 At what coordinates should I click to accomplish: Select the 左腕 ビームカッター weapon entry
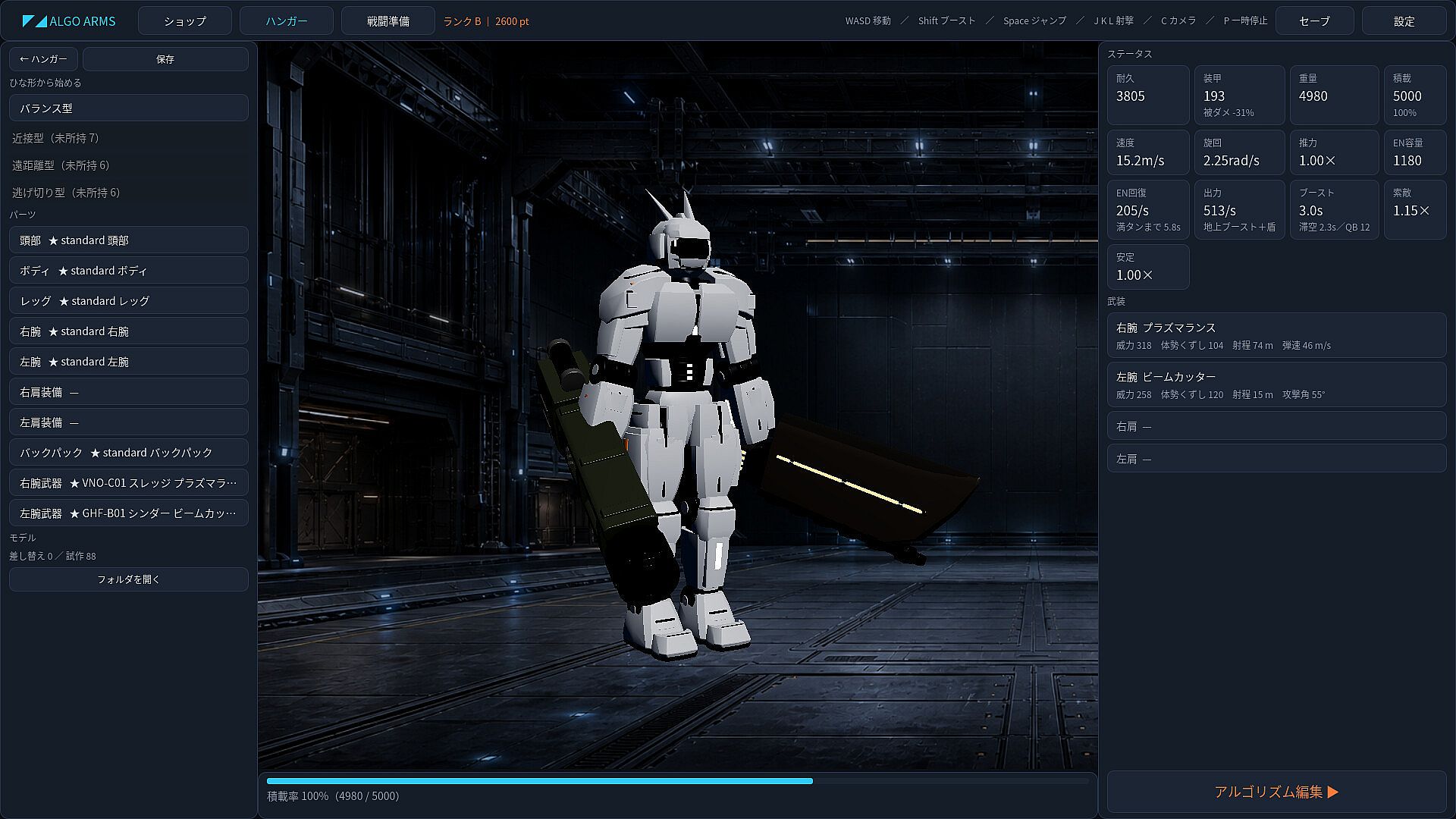(x=1277, y=384)
